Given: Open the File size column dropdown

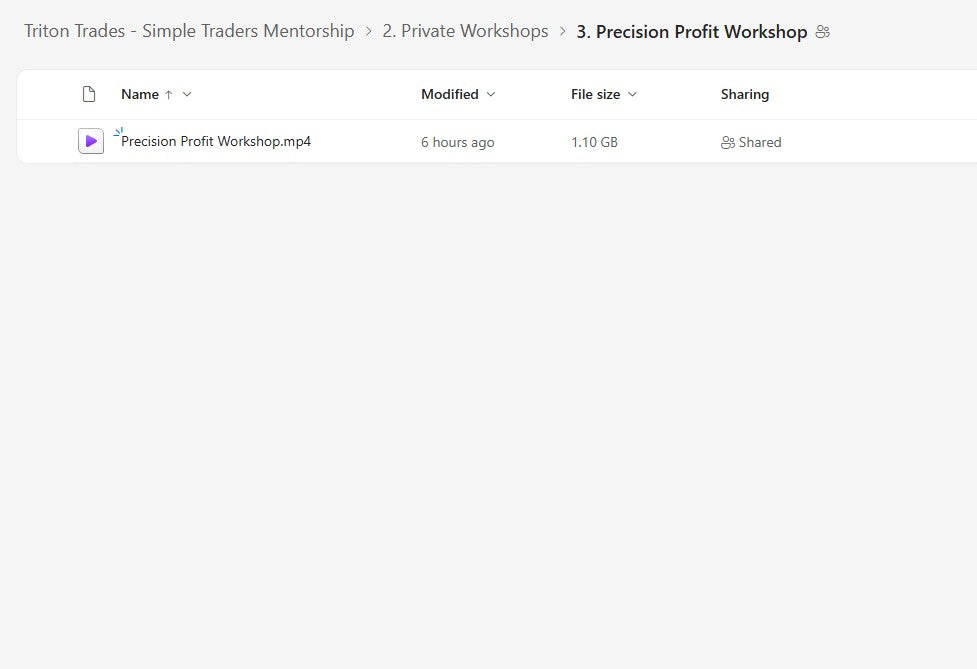Looking at the screenshot, I should tap(631, 94).
